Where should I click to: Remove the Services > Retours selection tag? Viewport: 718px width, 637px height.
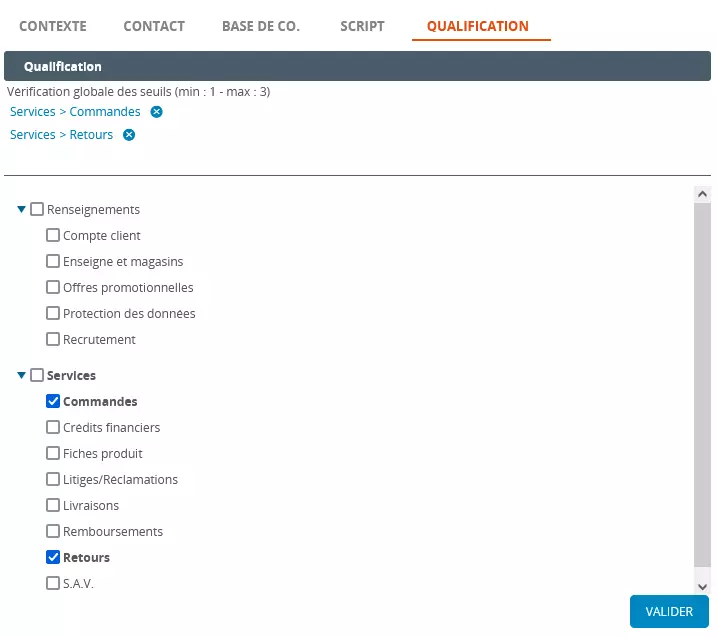[129, 135]
